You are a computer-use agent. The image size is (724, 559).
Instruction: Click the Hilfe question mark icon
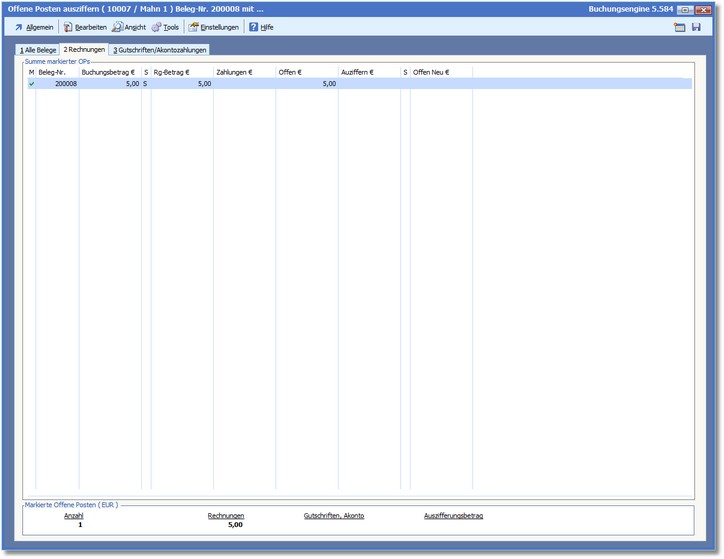pos(253,27)
